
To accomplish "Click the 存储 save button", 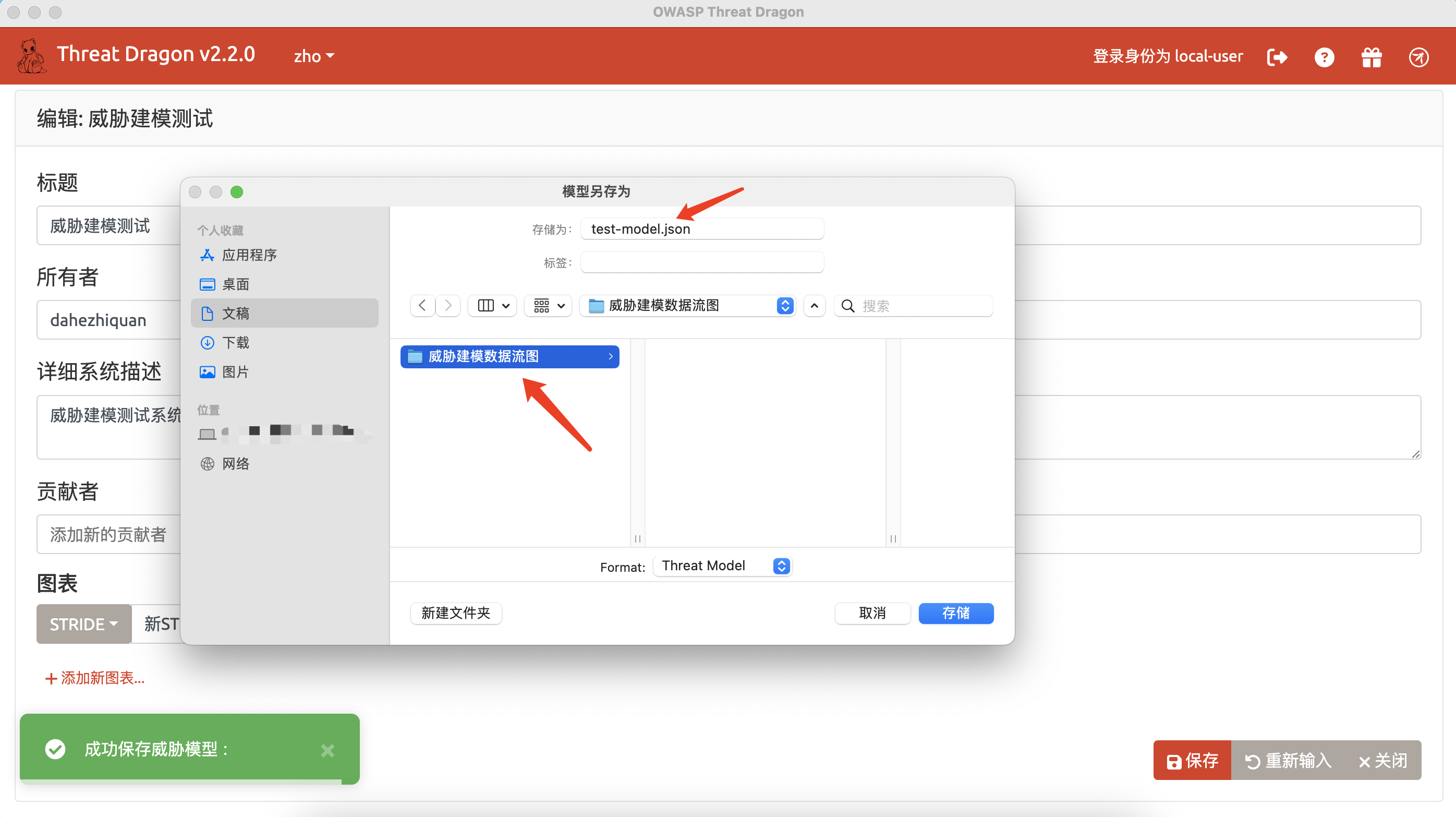I will click(956, 613).
